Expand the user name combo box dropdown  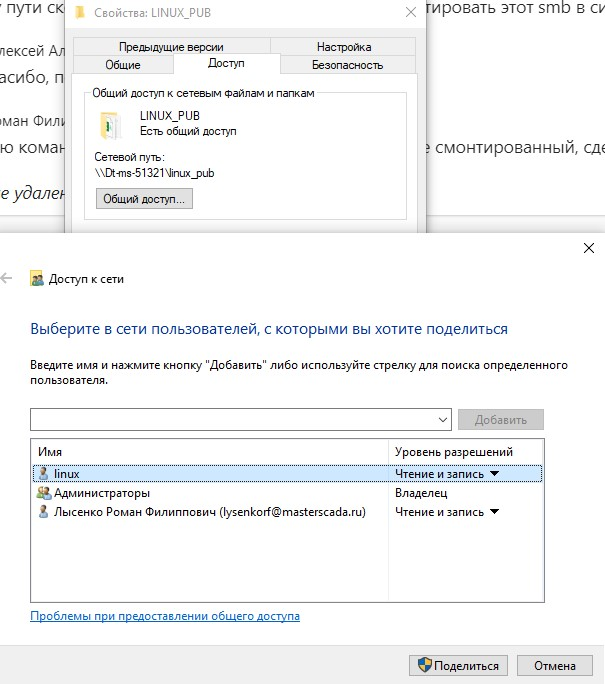coord(443,419)
